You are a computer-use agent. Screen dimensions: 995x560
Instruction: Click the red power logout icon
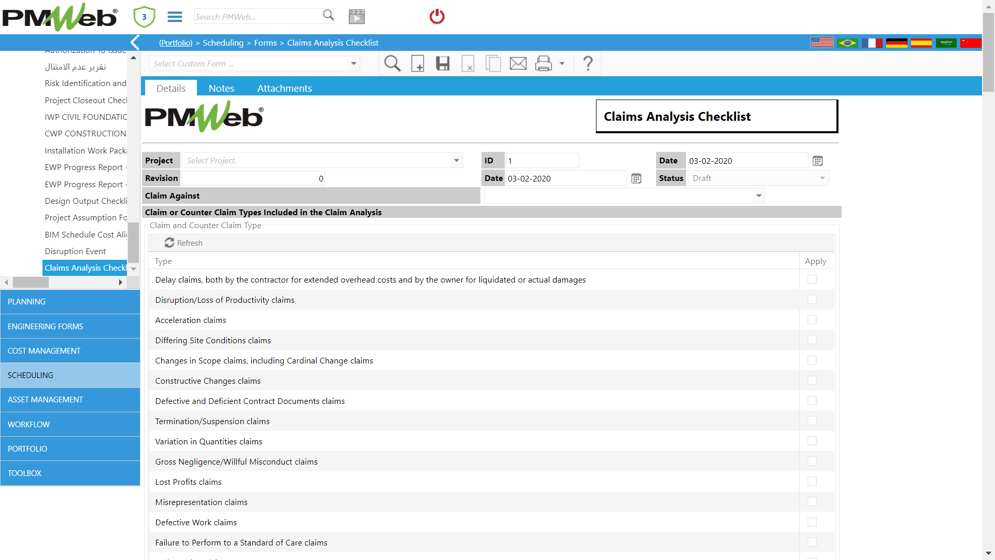click(437, 17)
